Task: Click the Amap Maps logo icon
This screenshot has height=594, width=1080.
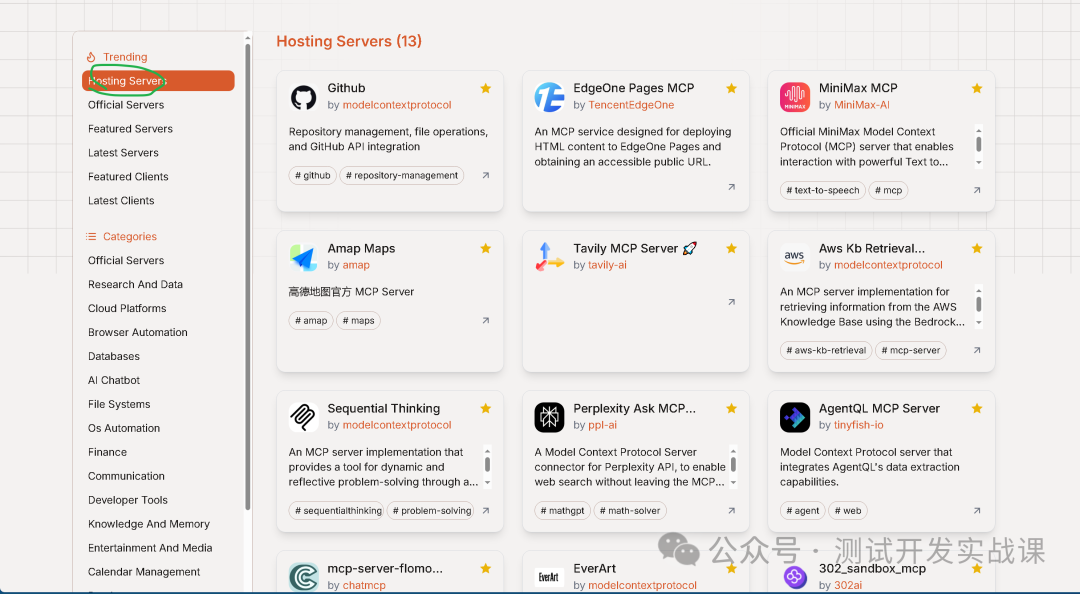Action: [x=303, y=258]
